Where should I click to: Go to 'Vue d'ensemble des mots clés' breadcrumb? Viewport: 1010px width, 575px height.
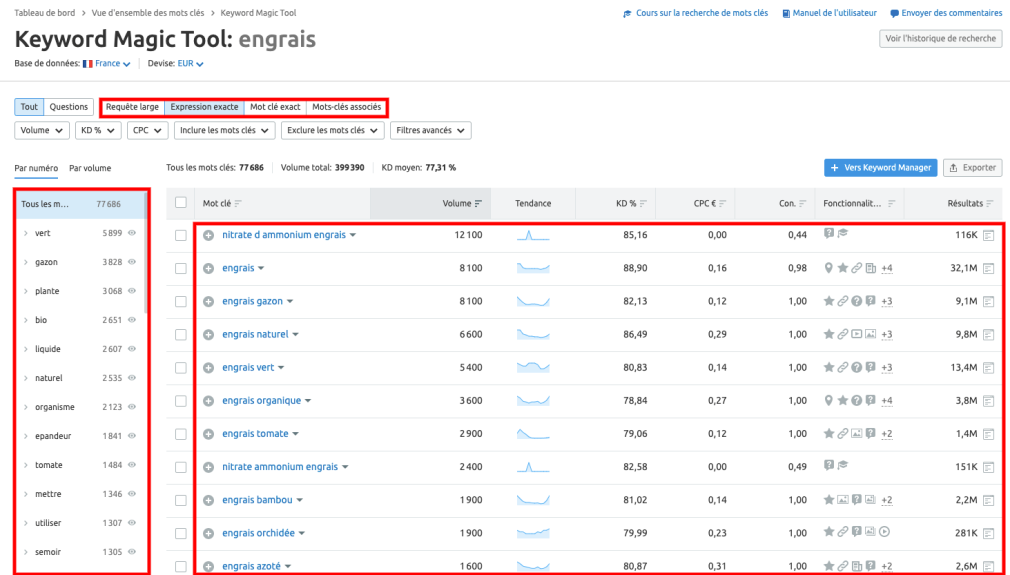click(148, 13)
